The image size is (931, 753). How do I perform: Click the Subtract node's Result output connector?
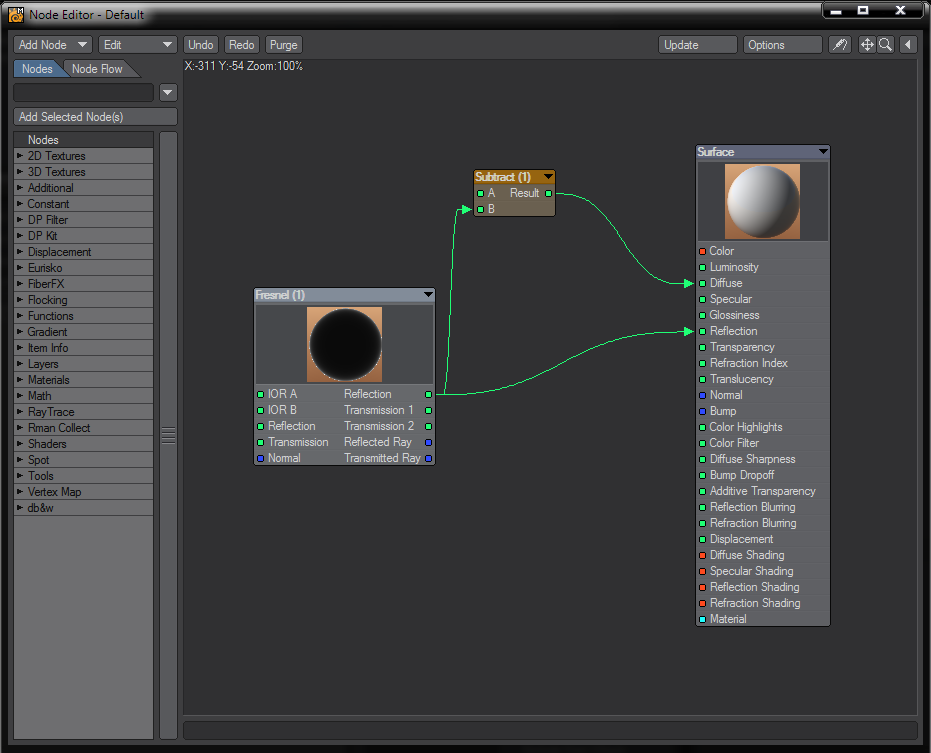click(x=548, y=193)
